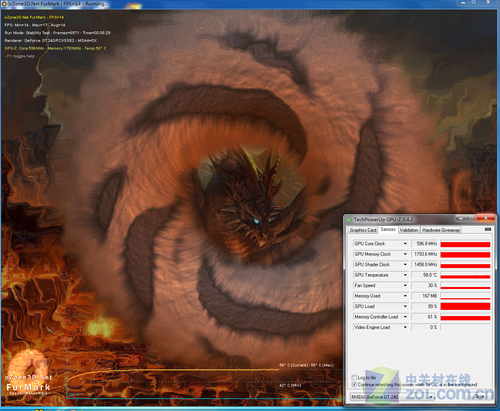Click the GPU-Z Close button
The width and height of the screenshot is (500, 411).
(479, 397)
